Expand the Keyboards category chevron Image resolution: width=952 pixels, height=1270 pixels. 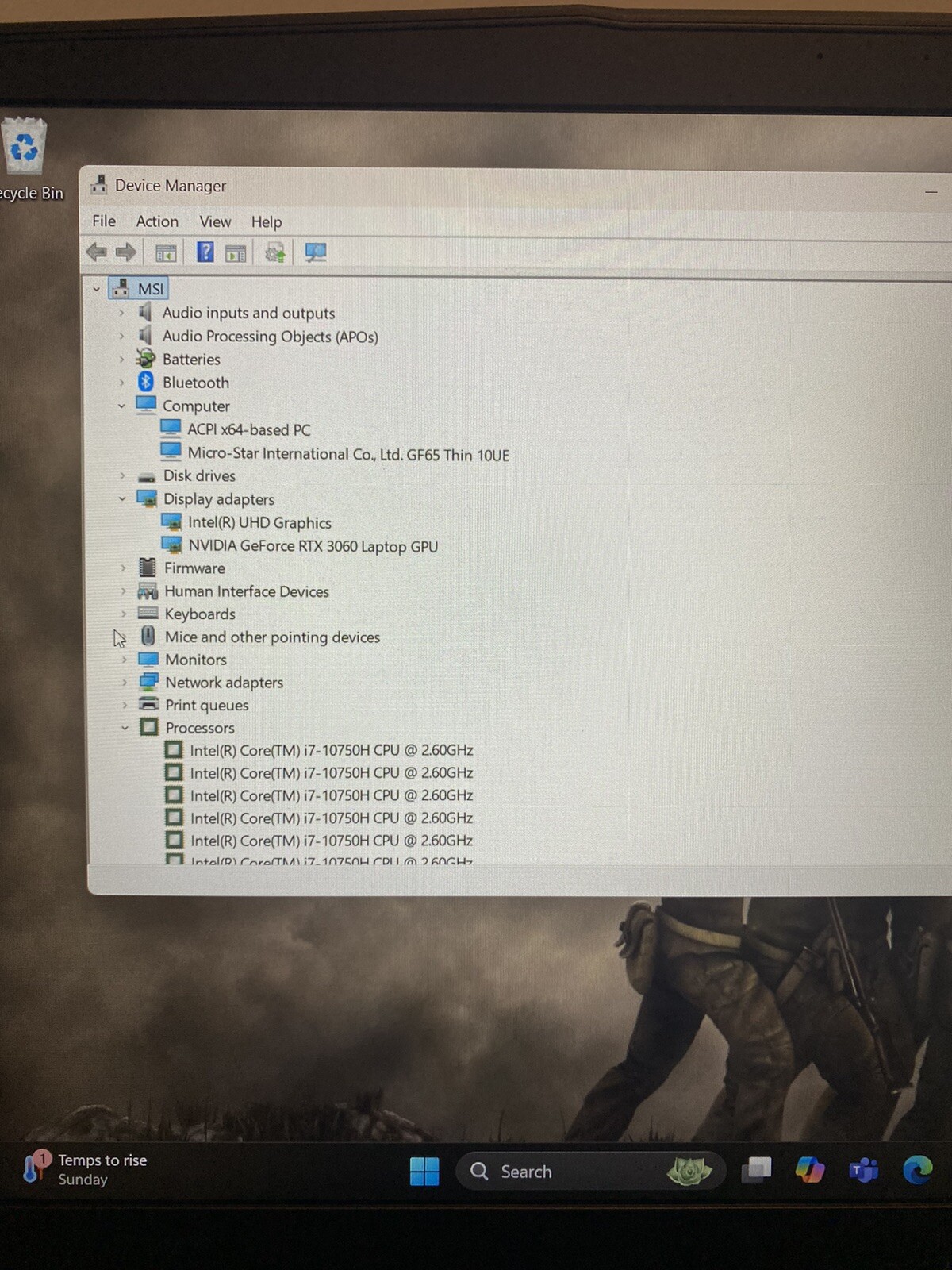point(123,614)
